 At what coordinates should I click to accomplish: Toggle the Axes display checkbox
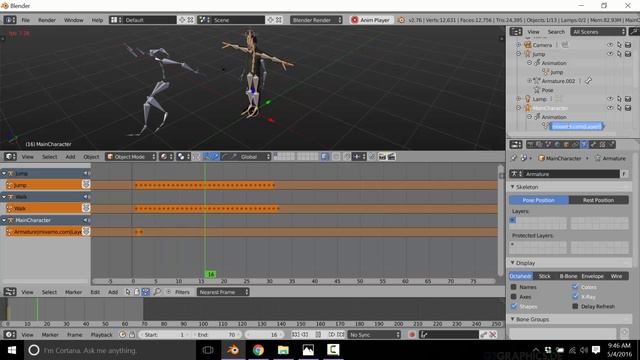pyautogui.click(x=513, y=297)
